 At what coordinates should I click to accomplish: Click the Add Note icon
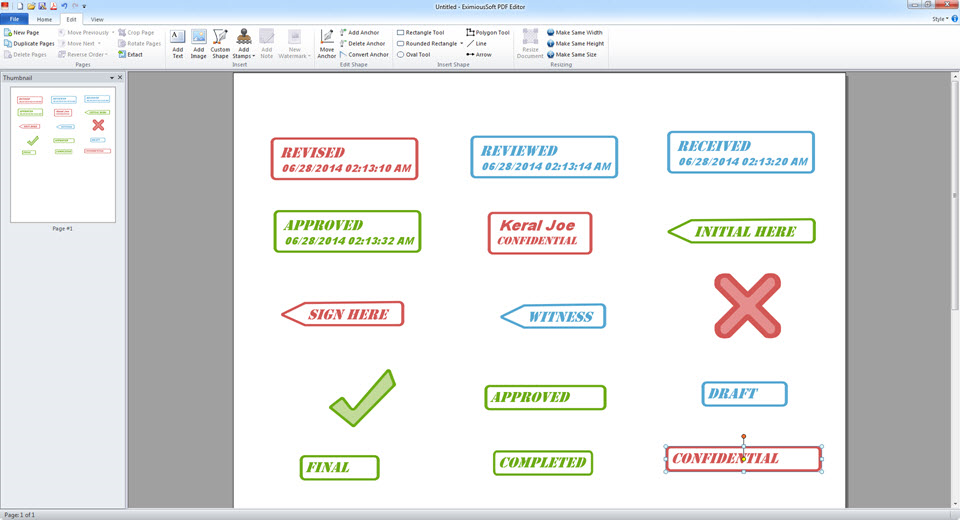(266, 44)
